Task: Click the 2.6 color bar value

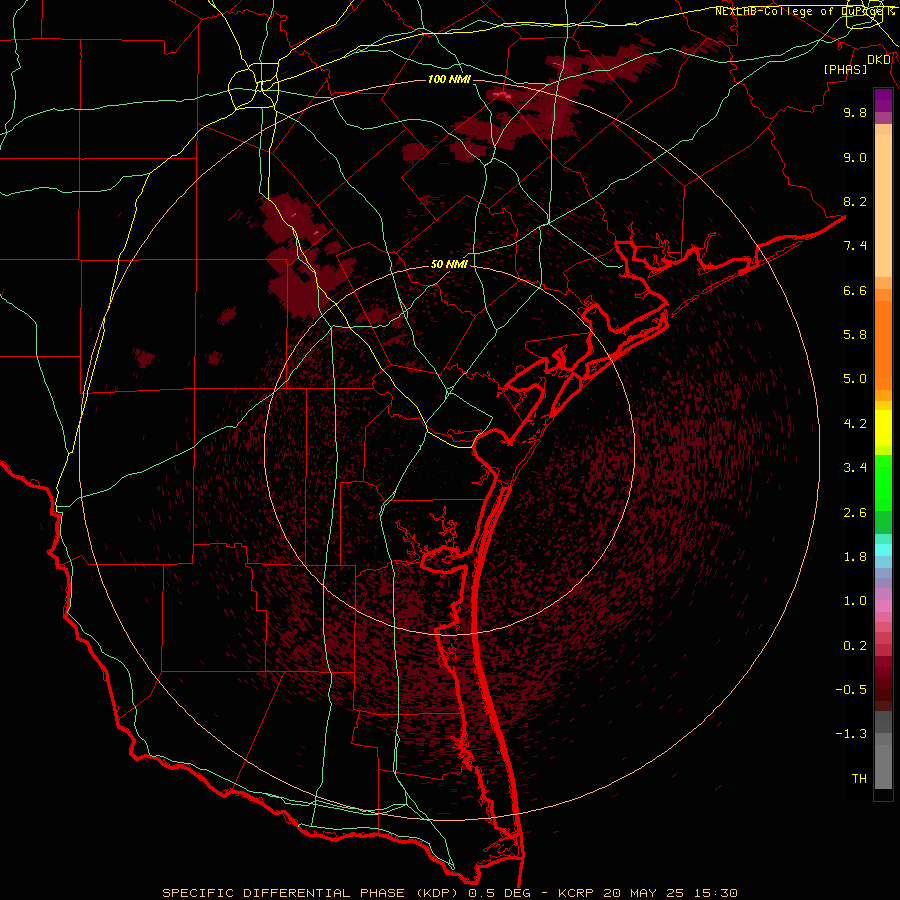Action: (855, 513)
